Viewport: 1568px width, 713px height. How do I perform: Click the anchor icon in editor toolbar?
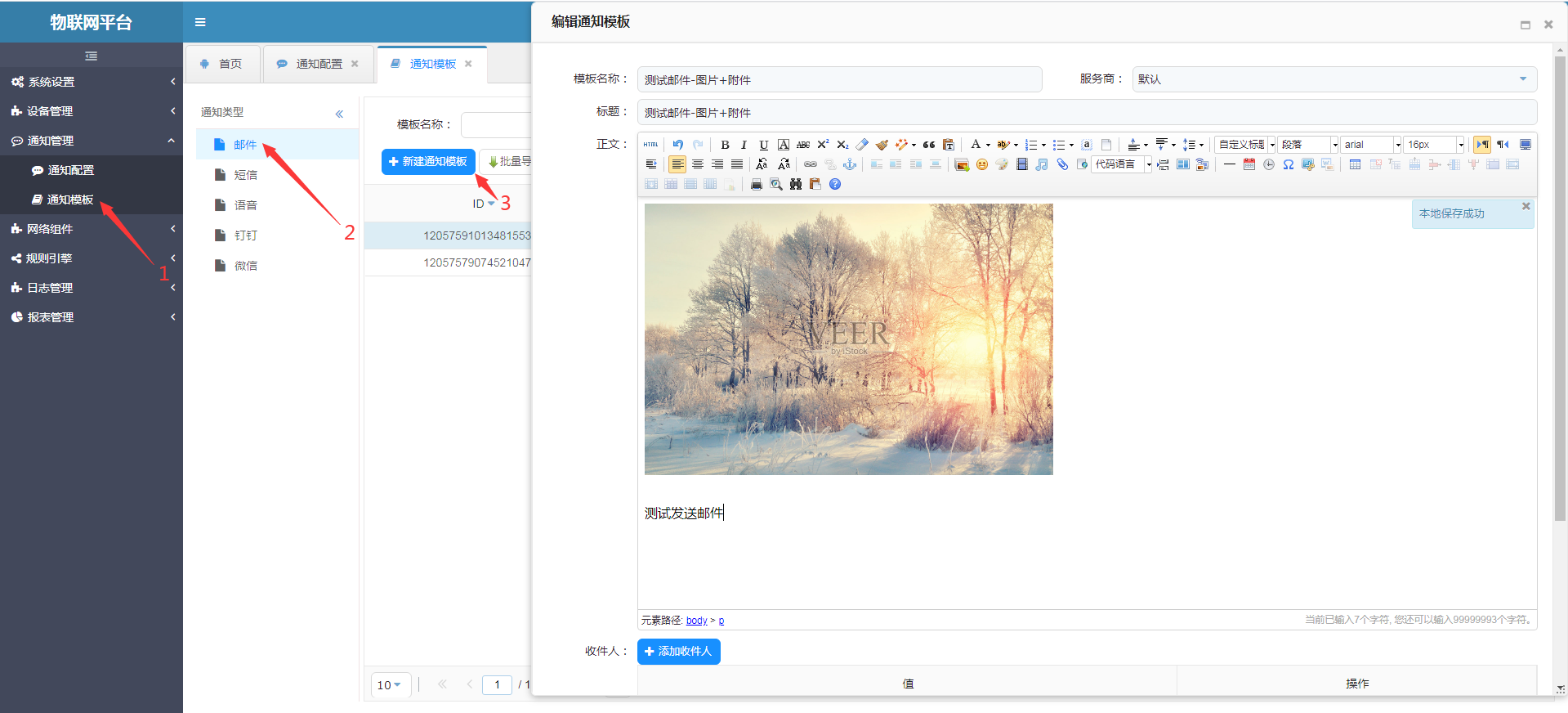850,164
